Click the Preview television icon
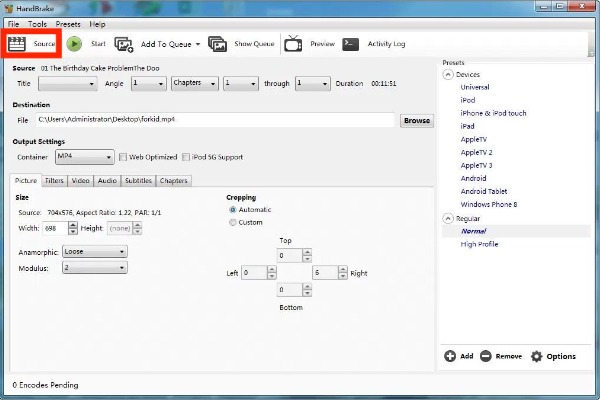This screenshot has height=400, width=600. coord(293,43)
